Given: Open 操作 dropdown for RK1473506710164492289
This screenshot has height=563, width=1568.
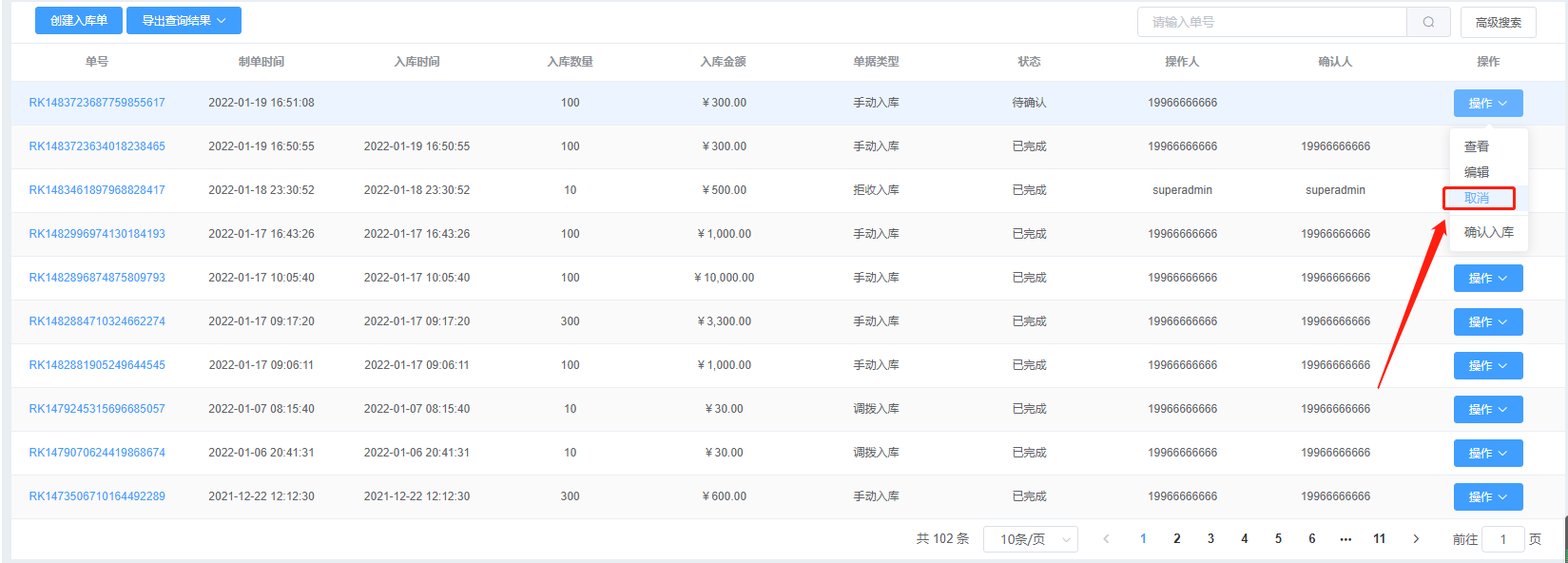Looking at the screenshot, I should (x=1488, y=497).
